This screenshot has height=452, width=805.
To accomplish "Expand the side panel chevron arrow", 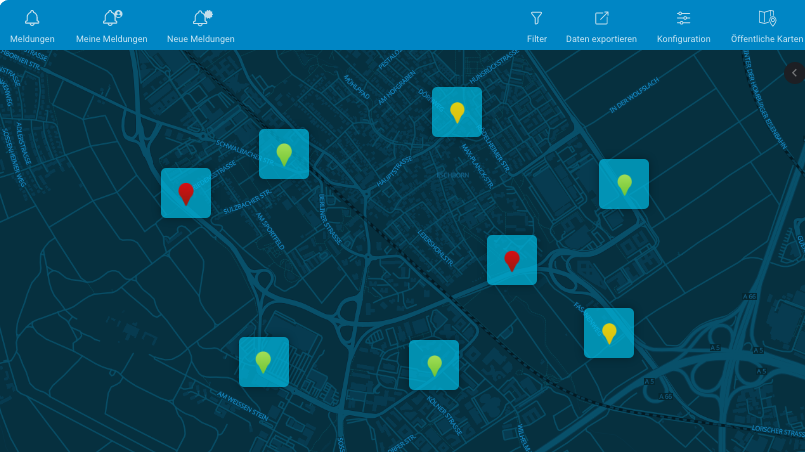I will pyautogui.click(x=794, y=73).
